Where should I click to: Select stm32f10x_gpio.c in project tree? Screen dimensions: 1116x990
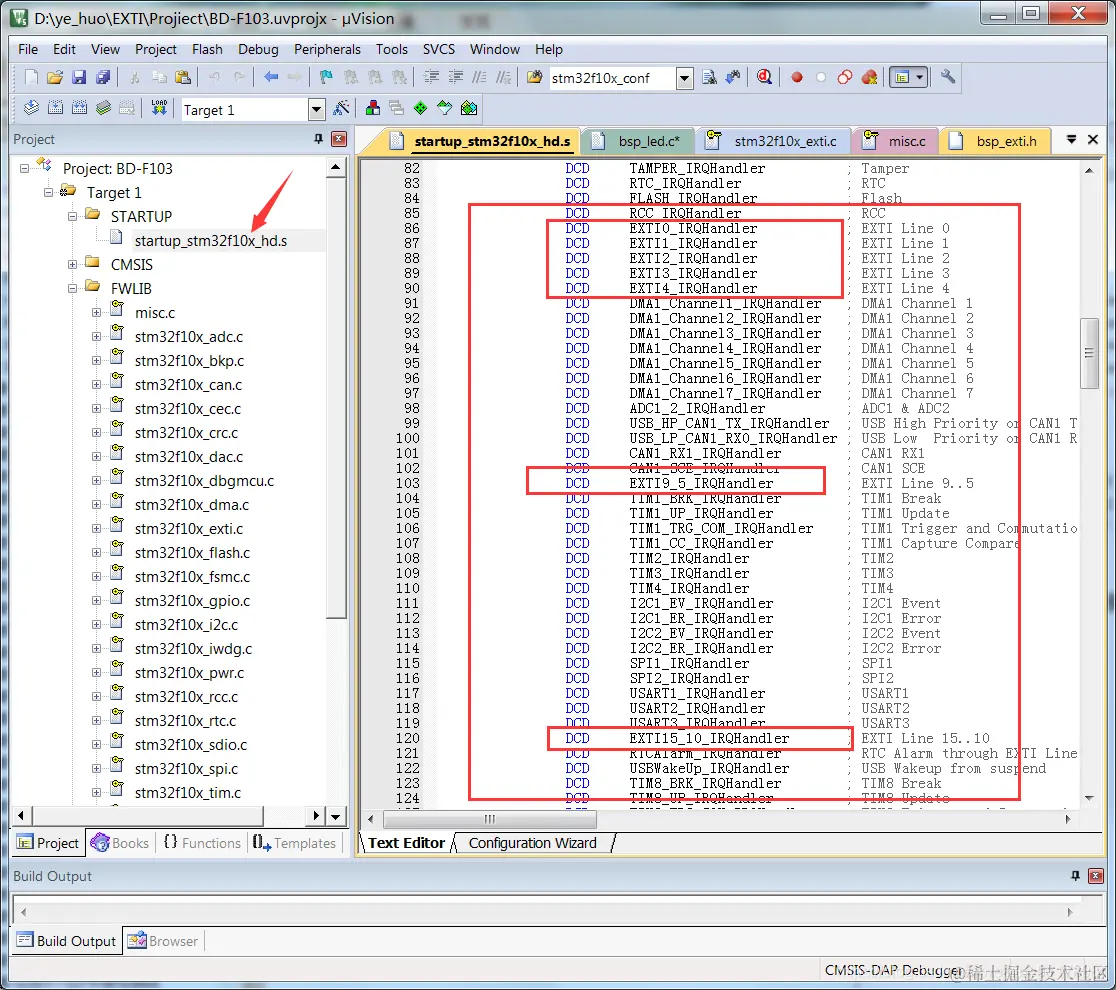[192, 601]
